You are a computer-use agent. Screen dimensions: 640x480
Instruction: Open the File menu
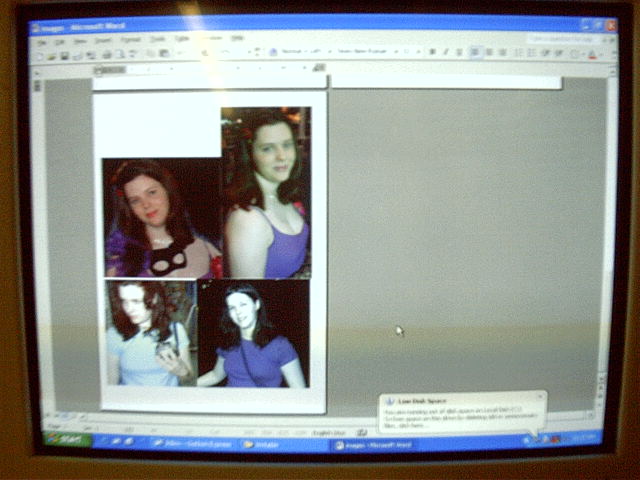click(42, 42)
